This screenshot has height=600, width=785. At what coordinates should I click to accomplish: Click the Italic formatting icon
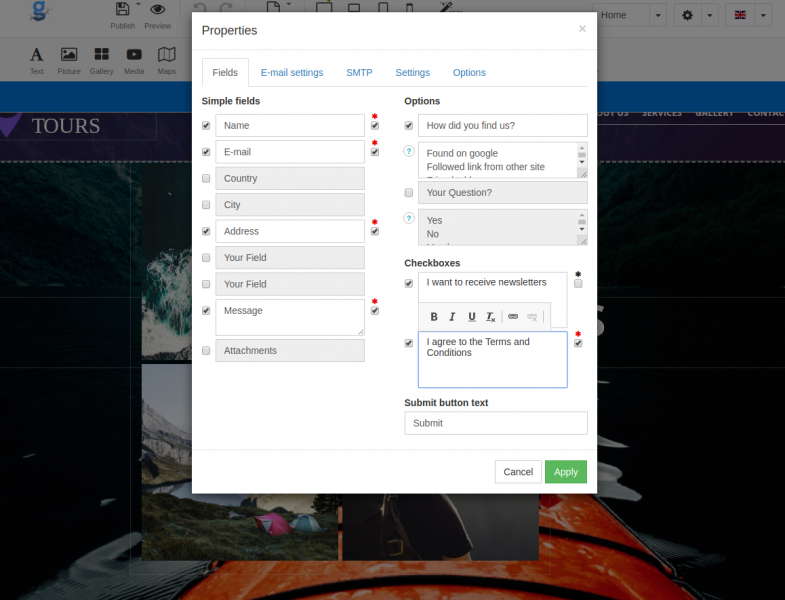coord(452,317)
